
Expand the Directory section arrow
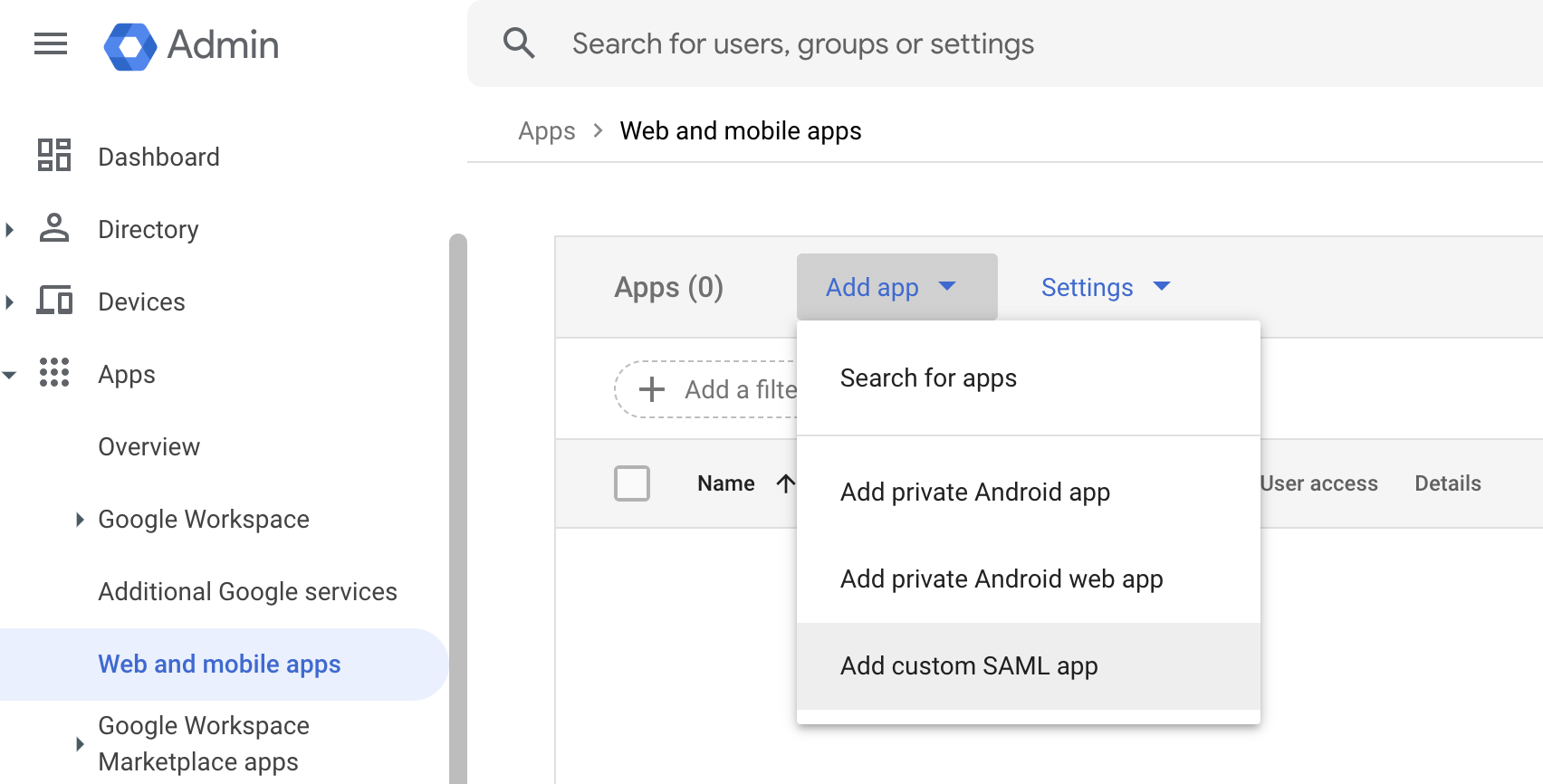(10, 230)
